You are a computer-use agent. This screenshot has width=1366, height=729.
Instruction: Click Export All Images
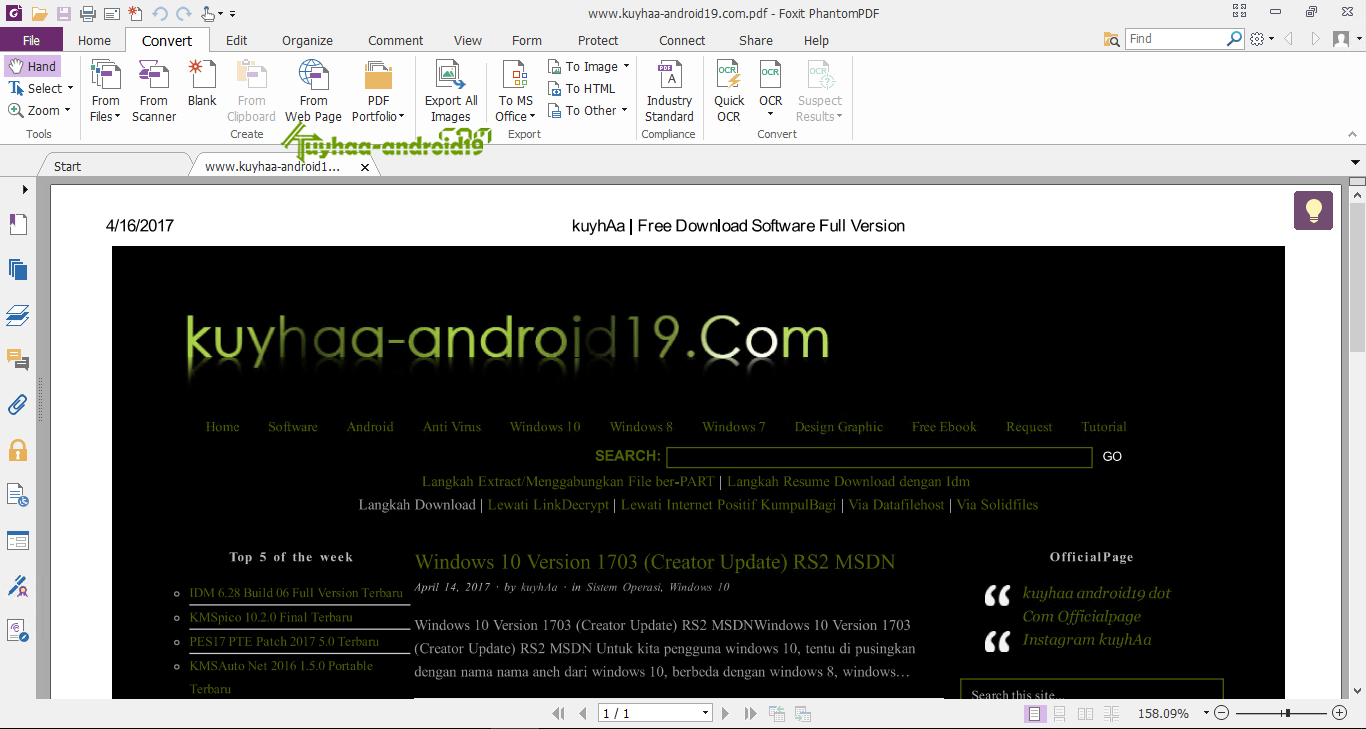pyautogui.click(x=451, y=91)
